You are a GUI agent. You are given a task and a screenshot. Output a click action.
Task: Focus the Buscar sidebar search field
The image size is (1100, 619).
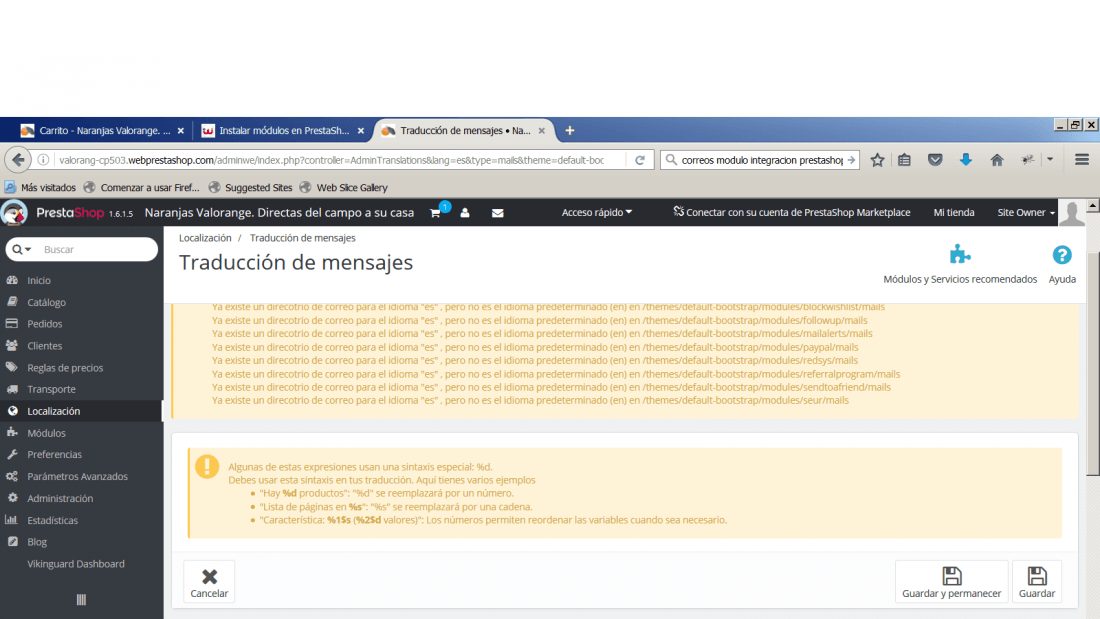pyautogui.click(x=97, y=249)
